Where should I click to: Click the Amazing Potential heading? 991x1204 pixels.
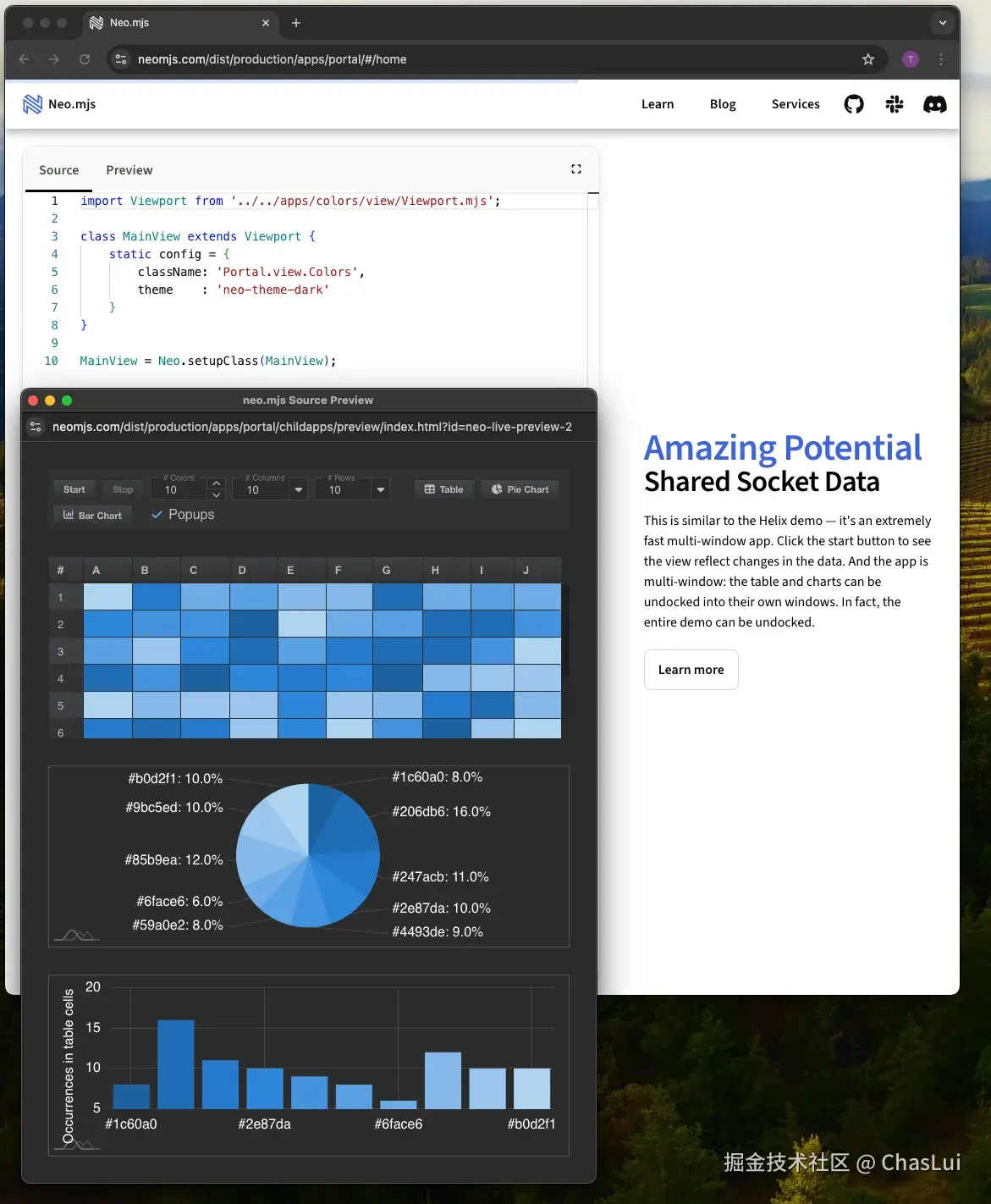pos(783,447)
